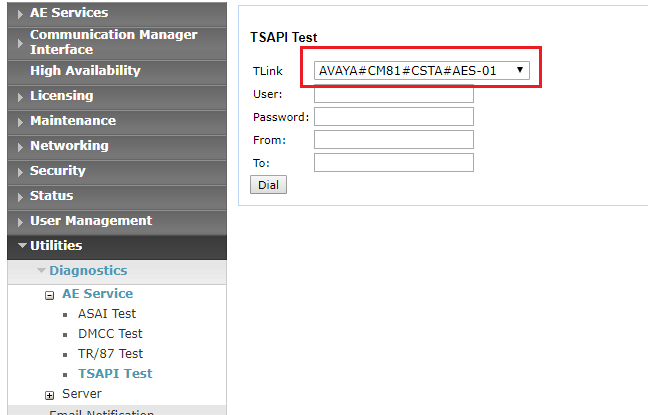648x415 pixels.
Task: Collapse AE Service tree with minus icon
Action: pos(49,295)
